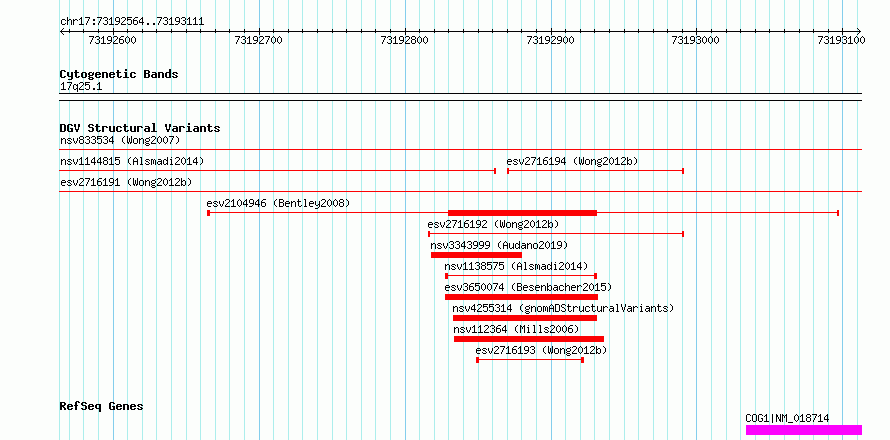Select the 17q25.1 band label
Image resolution: width=890 pixels, height=440 pixels.
click(81, 87)
